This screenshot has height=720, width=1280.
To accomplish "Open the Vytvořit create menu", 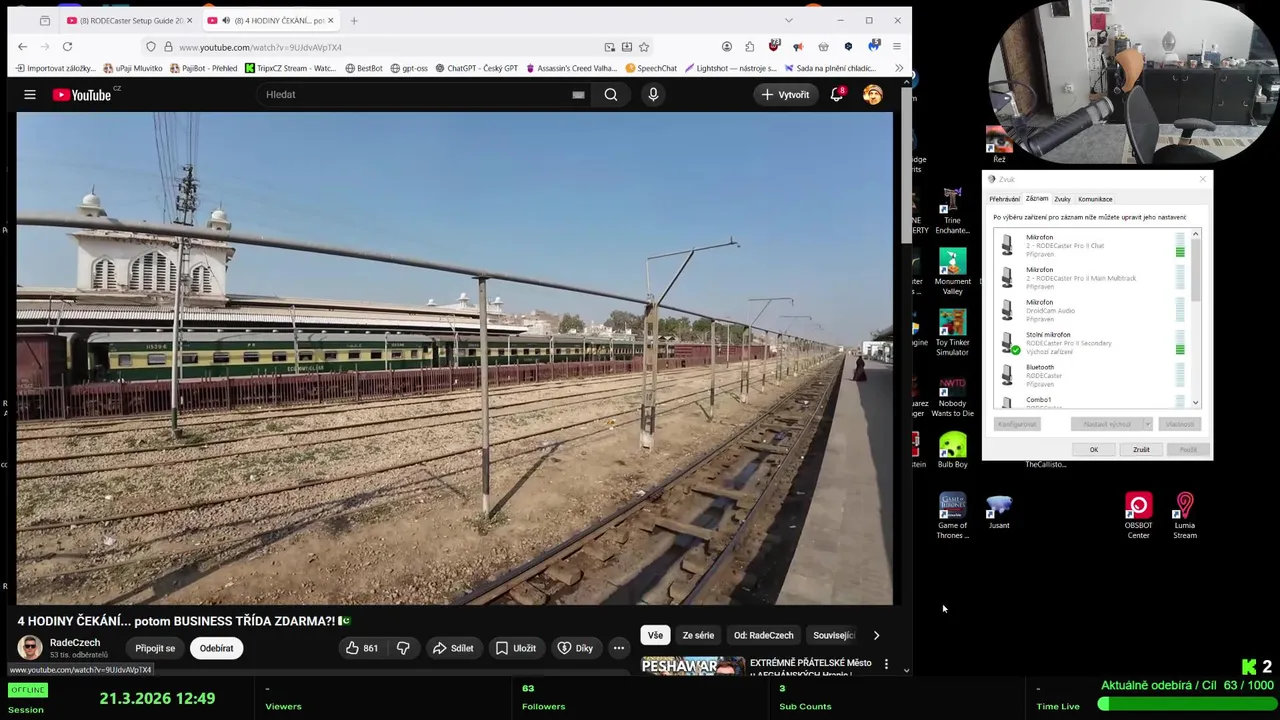I will 786,94.
